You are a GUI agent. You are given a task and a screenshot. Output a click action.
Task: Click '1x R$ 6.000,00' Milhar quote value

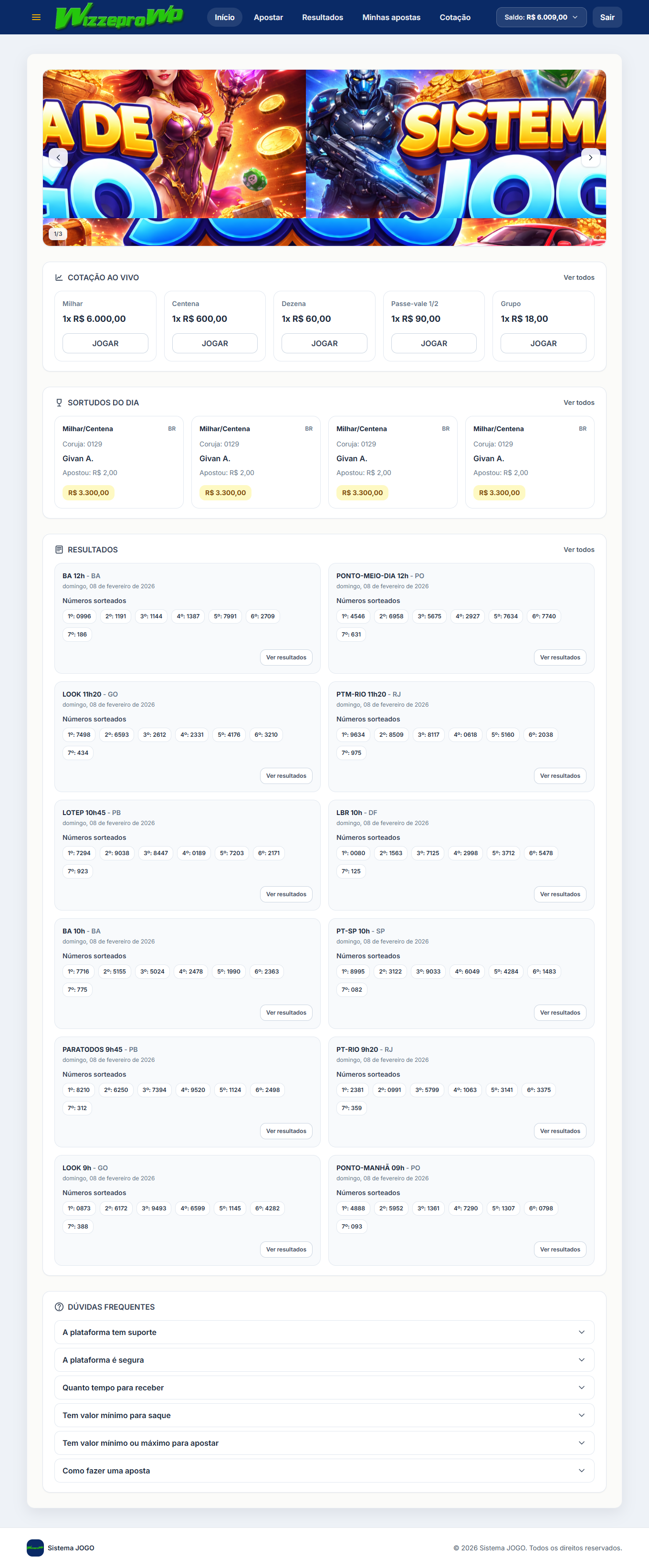pyautogui.click(x=94, y=319)
